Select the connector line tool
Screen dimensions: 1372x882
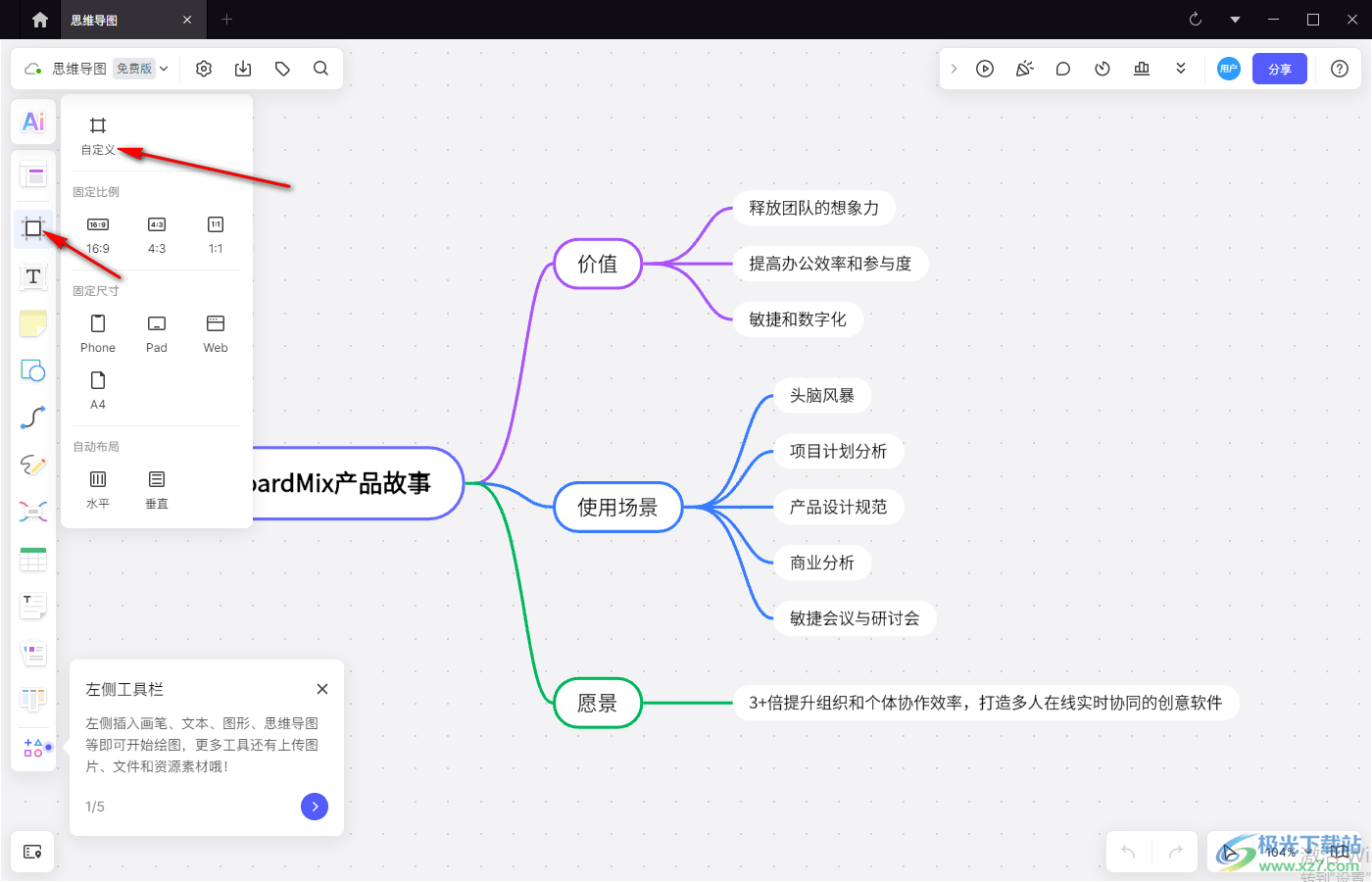point(33,417)
